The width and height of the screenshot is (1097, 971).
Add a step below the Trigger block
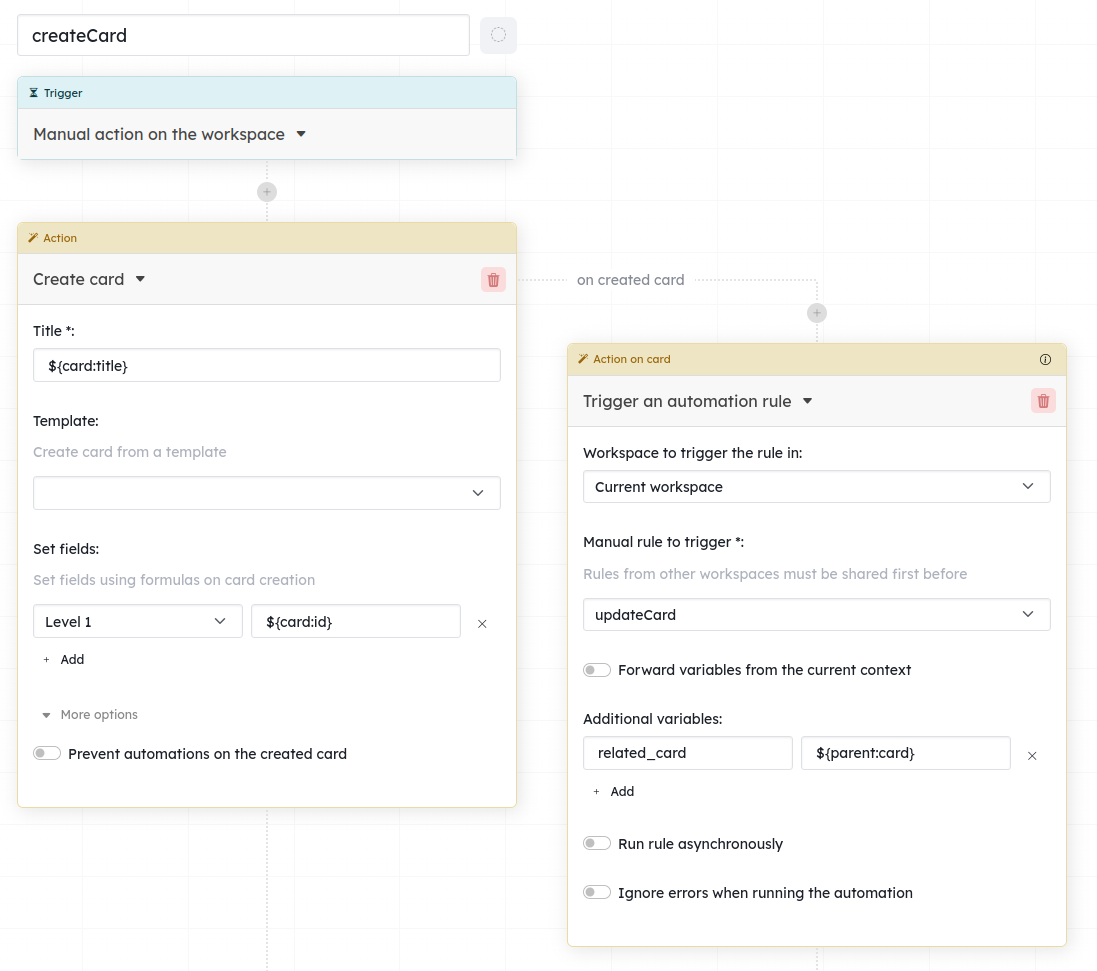tap(267, 192)
